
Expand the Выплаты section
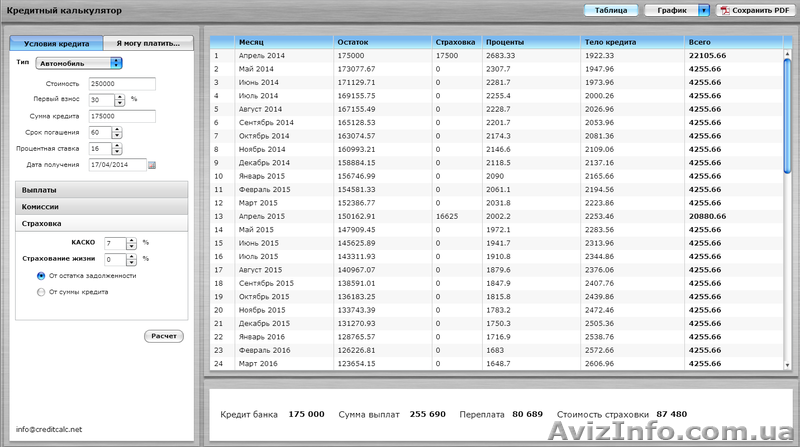pyautogui.click(x=100, y=189)
